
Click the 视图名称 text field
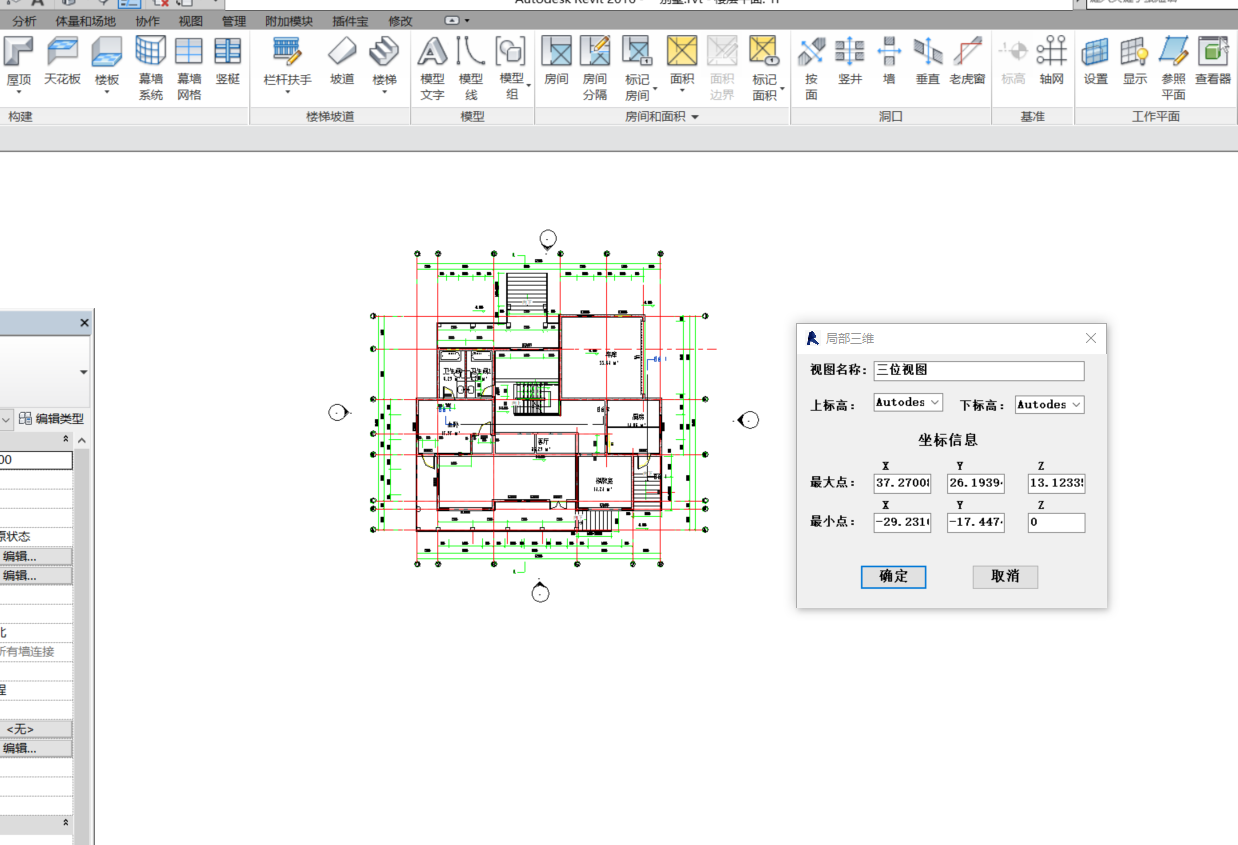click(979, 371)
